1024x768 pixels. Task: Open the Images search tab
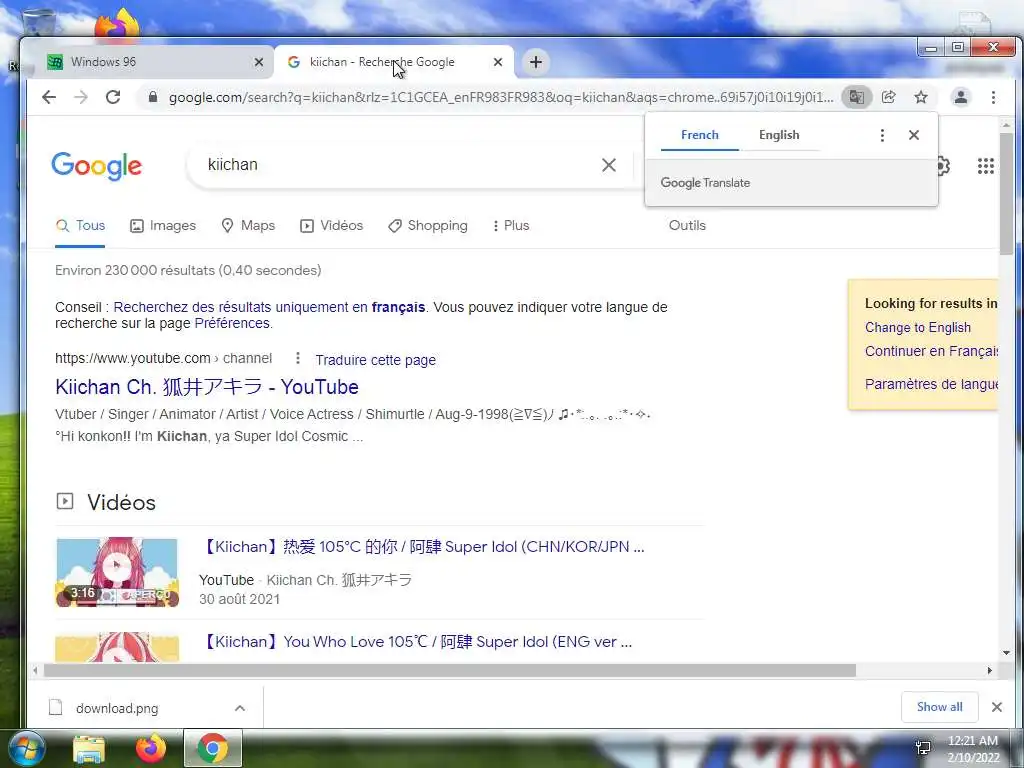click(163, 226)
